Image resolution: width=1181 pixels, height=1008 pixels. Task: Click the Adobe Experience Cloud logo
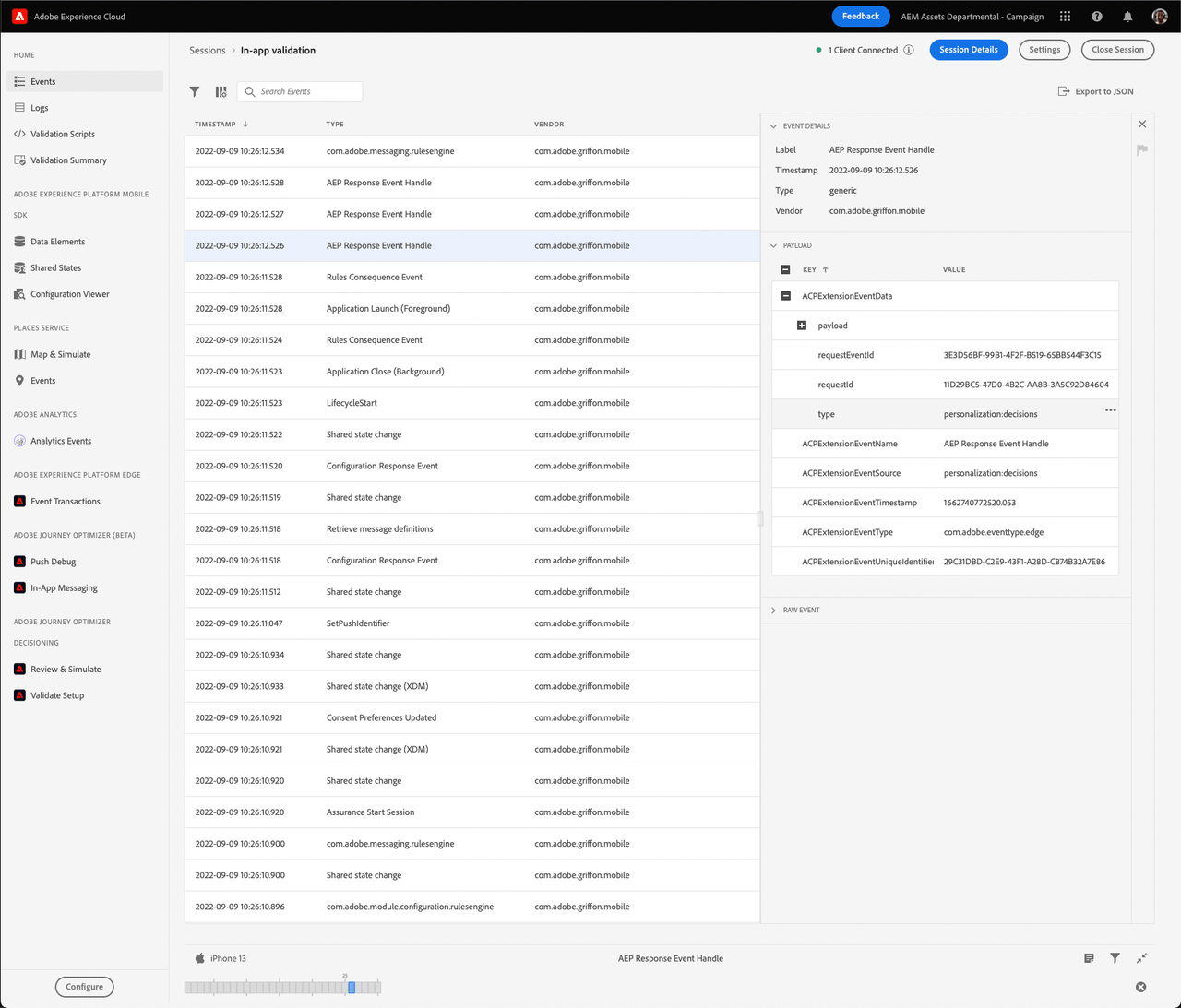coord(19,17)
